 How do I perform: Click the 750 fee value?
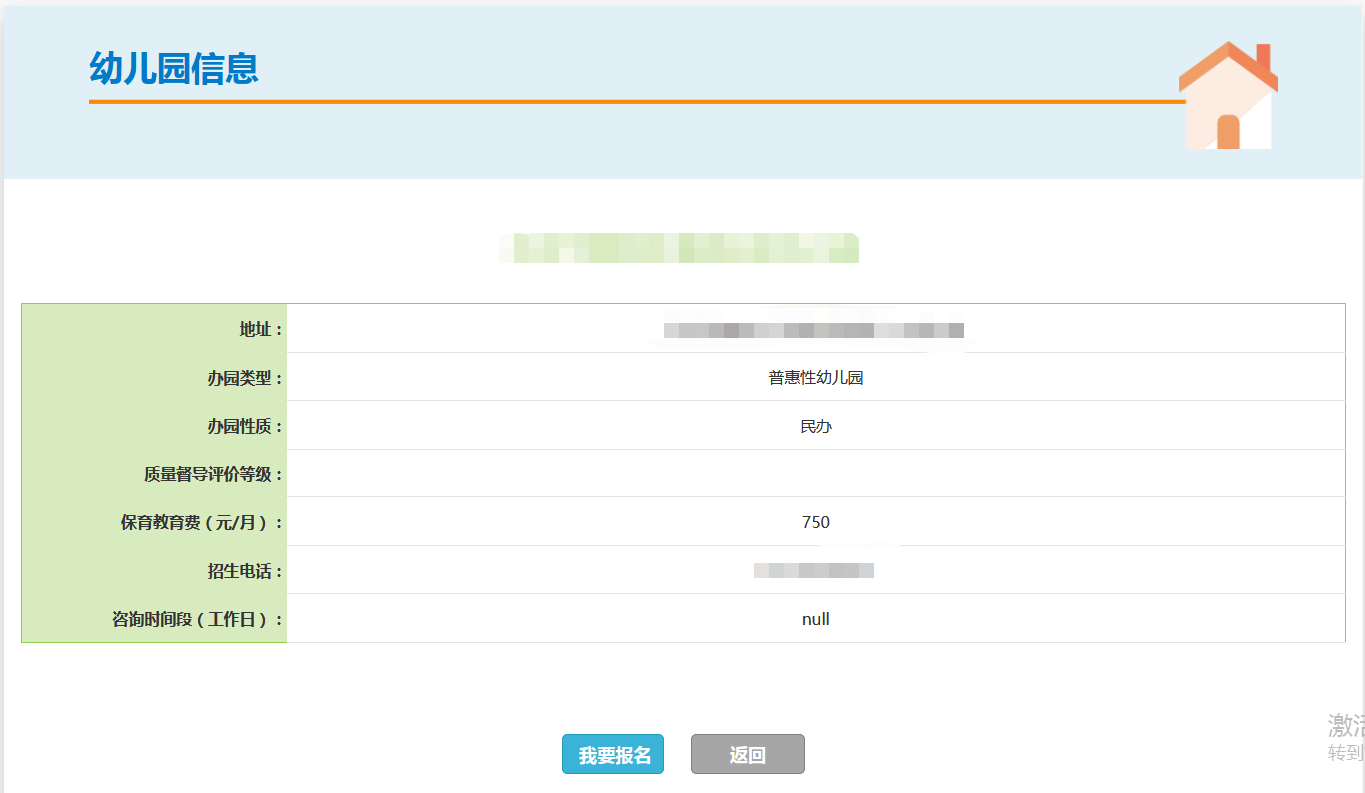[x=815, y=522]
